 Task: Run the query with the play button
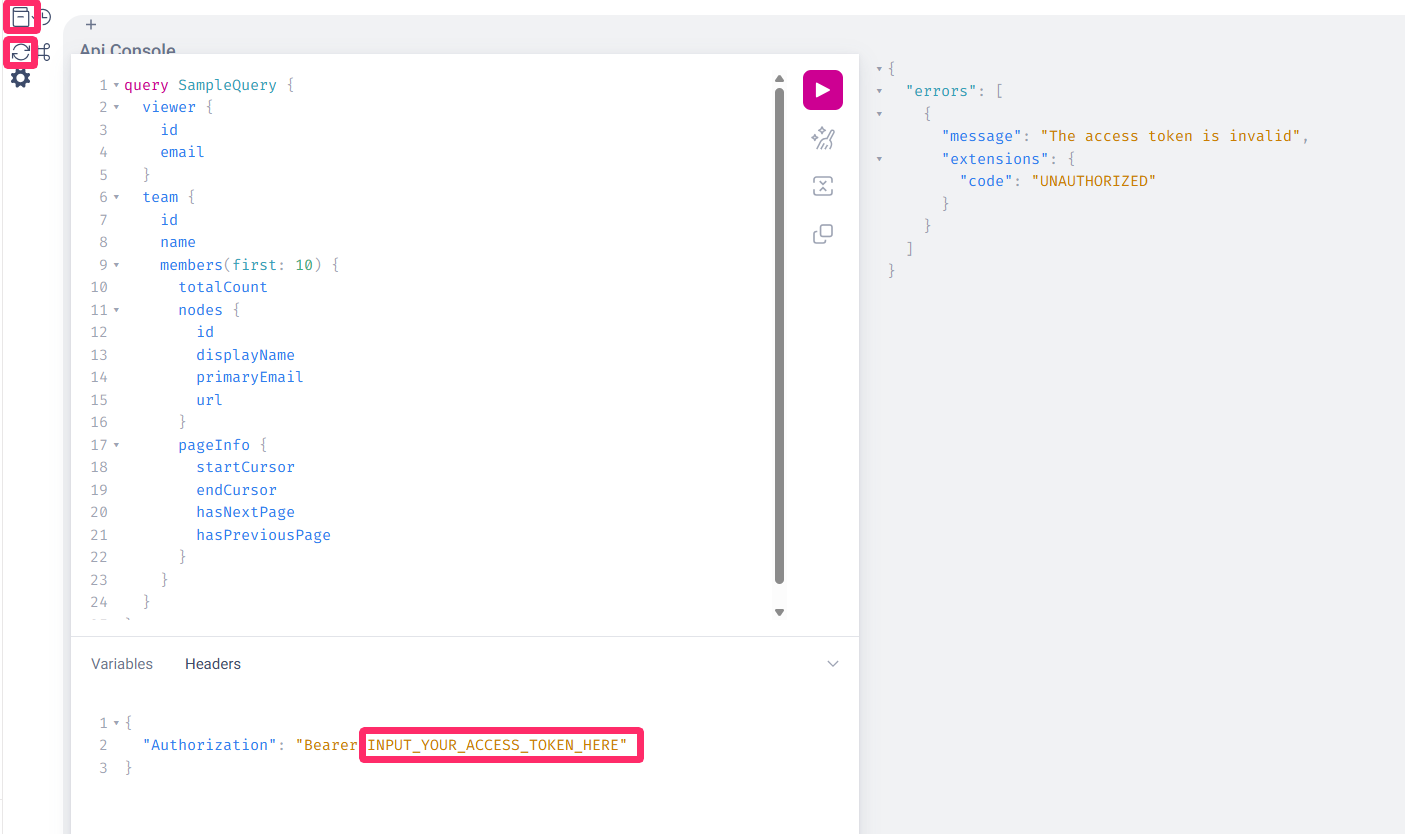tap(822, 90)
